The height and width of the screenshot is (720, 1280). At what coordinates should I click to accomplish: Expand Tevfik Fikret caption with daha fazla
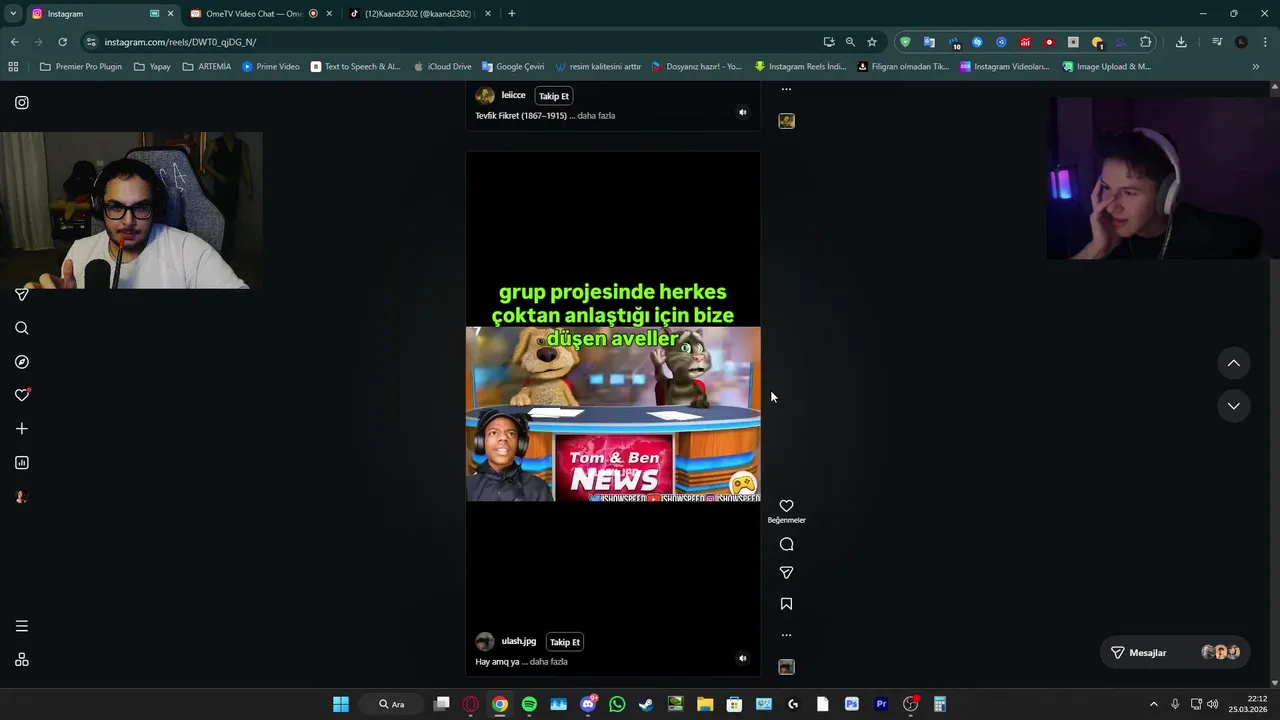click(596, 116)
